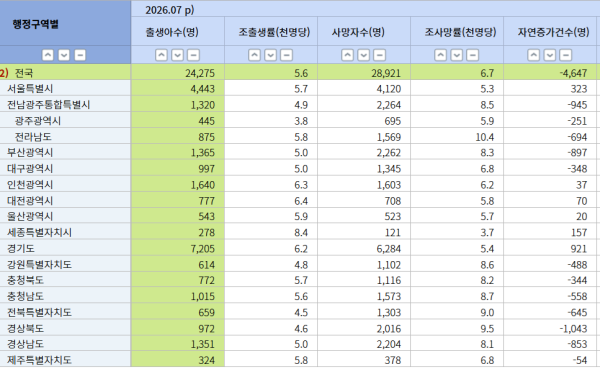The width and height of the screenshot is (600, 372).
Task: Sort 행정구역별 column ascending arrow
Action: [47, 55]
